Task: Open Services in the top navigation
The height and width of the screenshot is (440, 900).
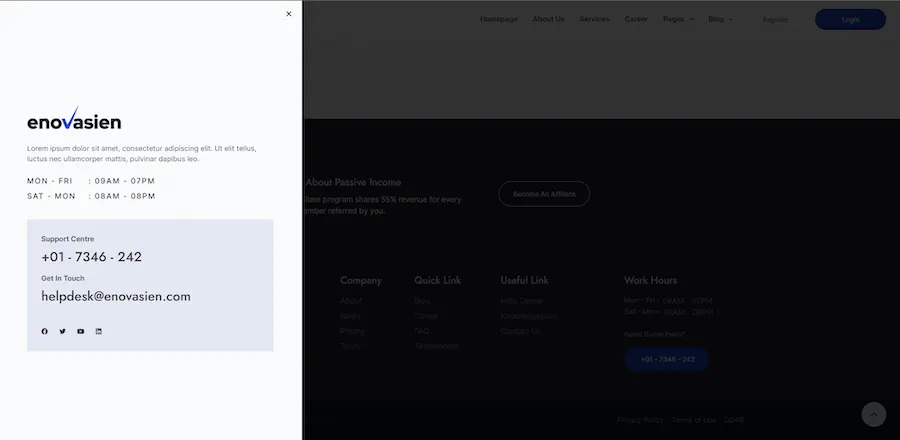Action: pos(595,19)
